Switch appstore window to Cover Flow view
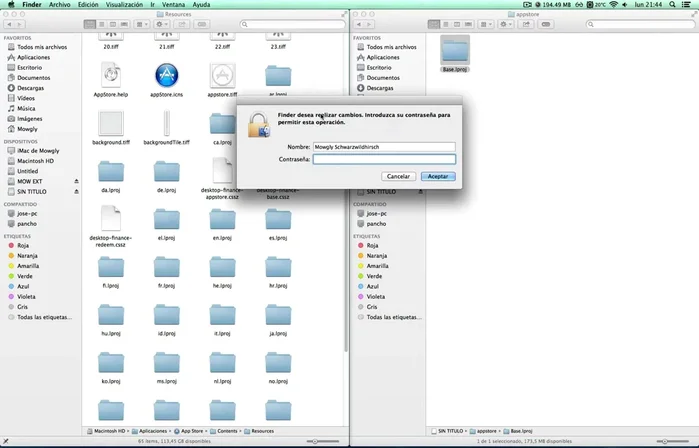This screenshot has height=448, width=699. [x=469, y=25]
